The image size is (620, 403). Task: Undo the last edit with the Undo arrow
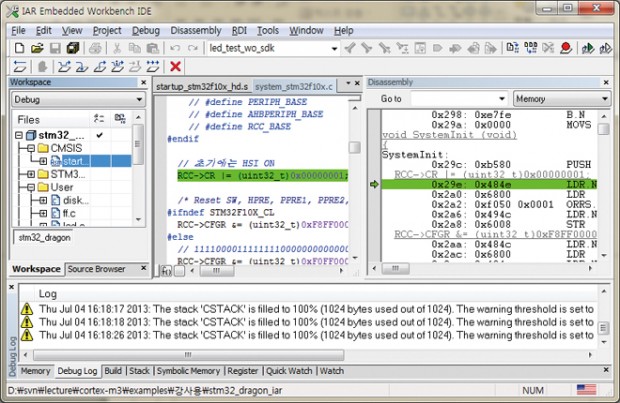click(175, 48)
